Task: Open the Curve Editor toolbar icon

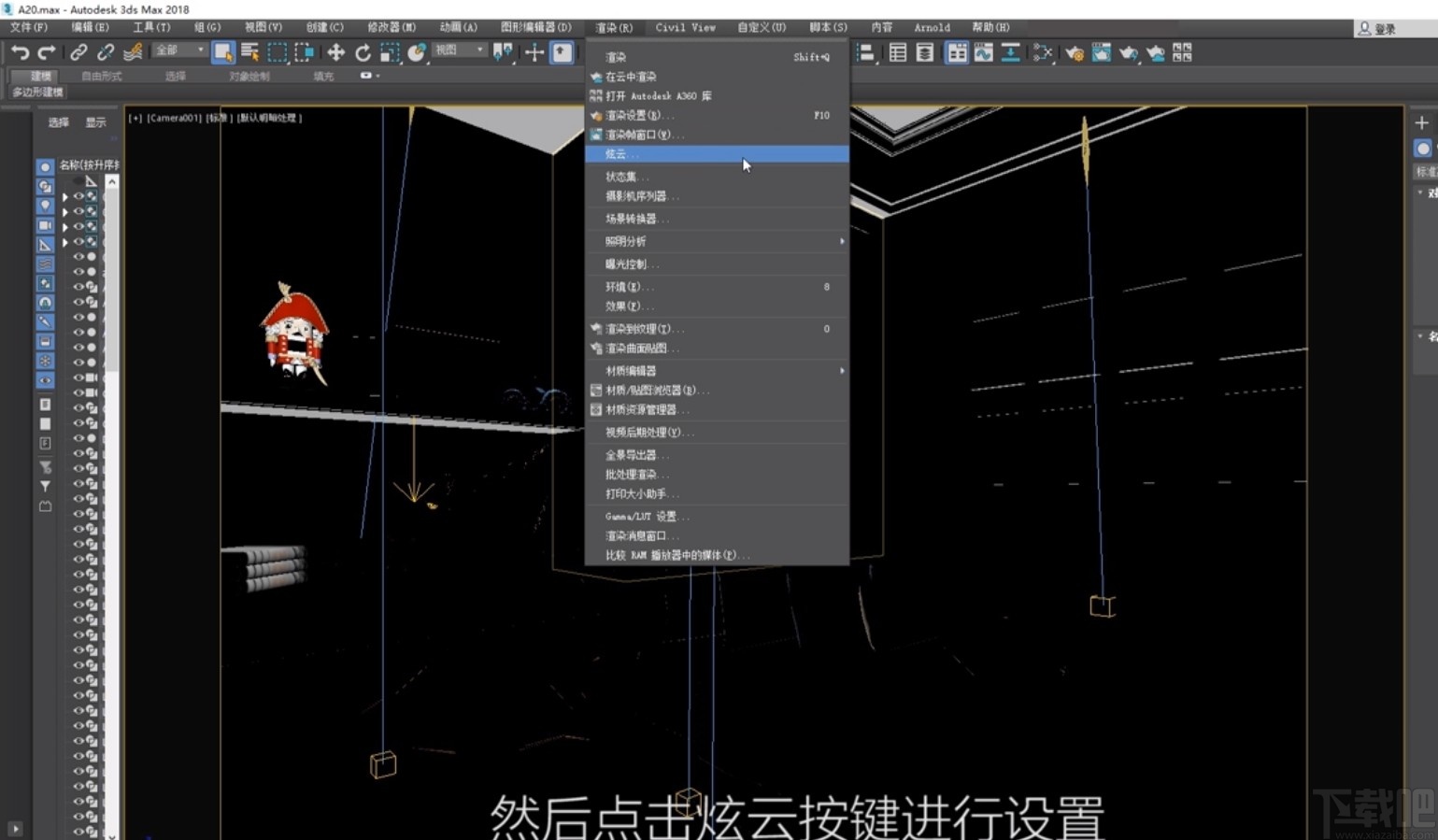Action: point(983,53)
